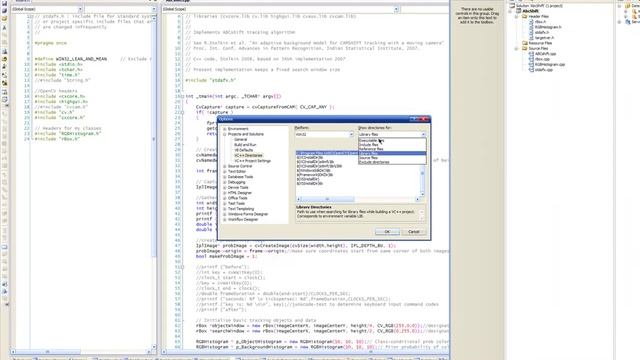Screen dimensions: 640x360
Task: Select VB Defaults options page
Action: tap(243, 150)
